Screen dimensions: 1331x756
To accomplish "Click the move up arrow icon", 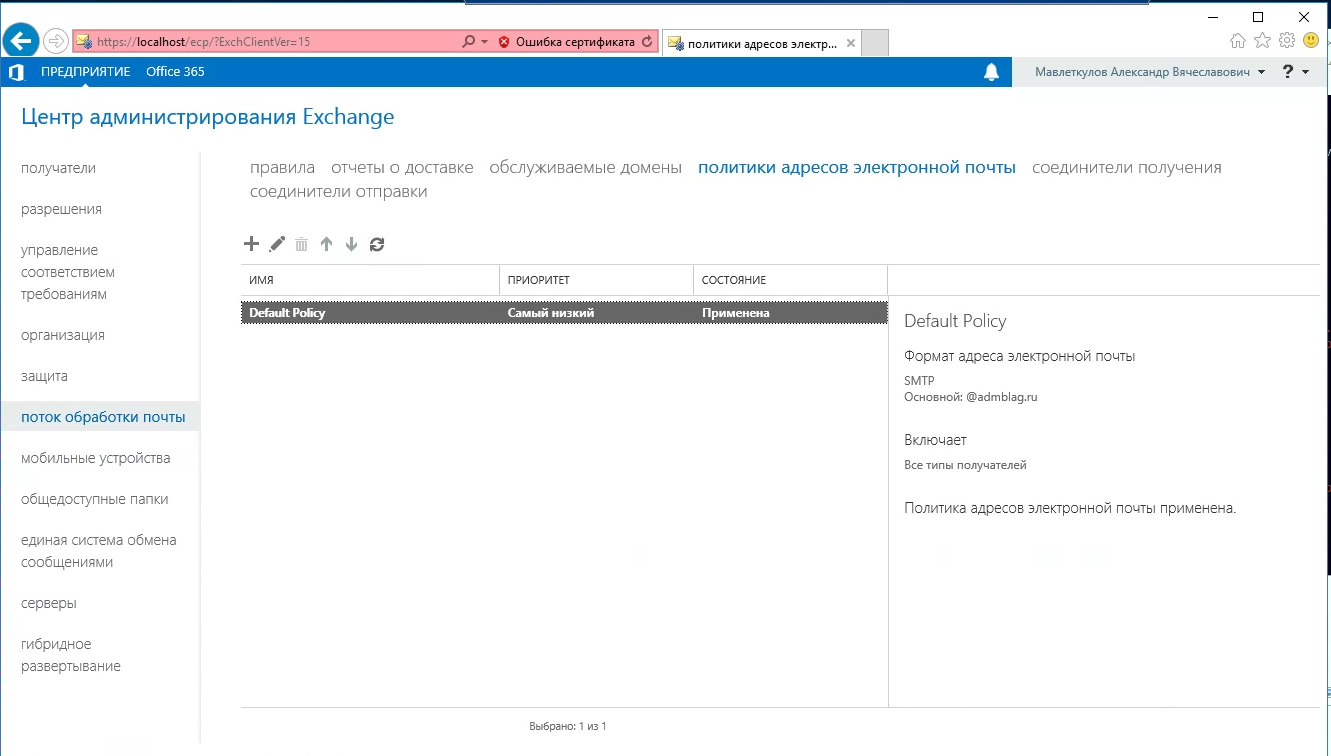I will tap(326, 244).
